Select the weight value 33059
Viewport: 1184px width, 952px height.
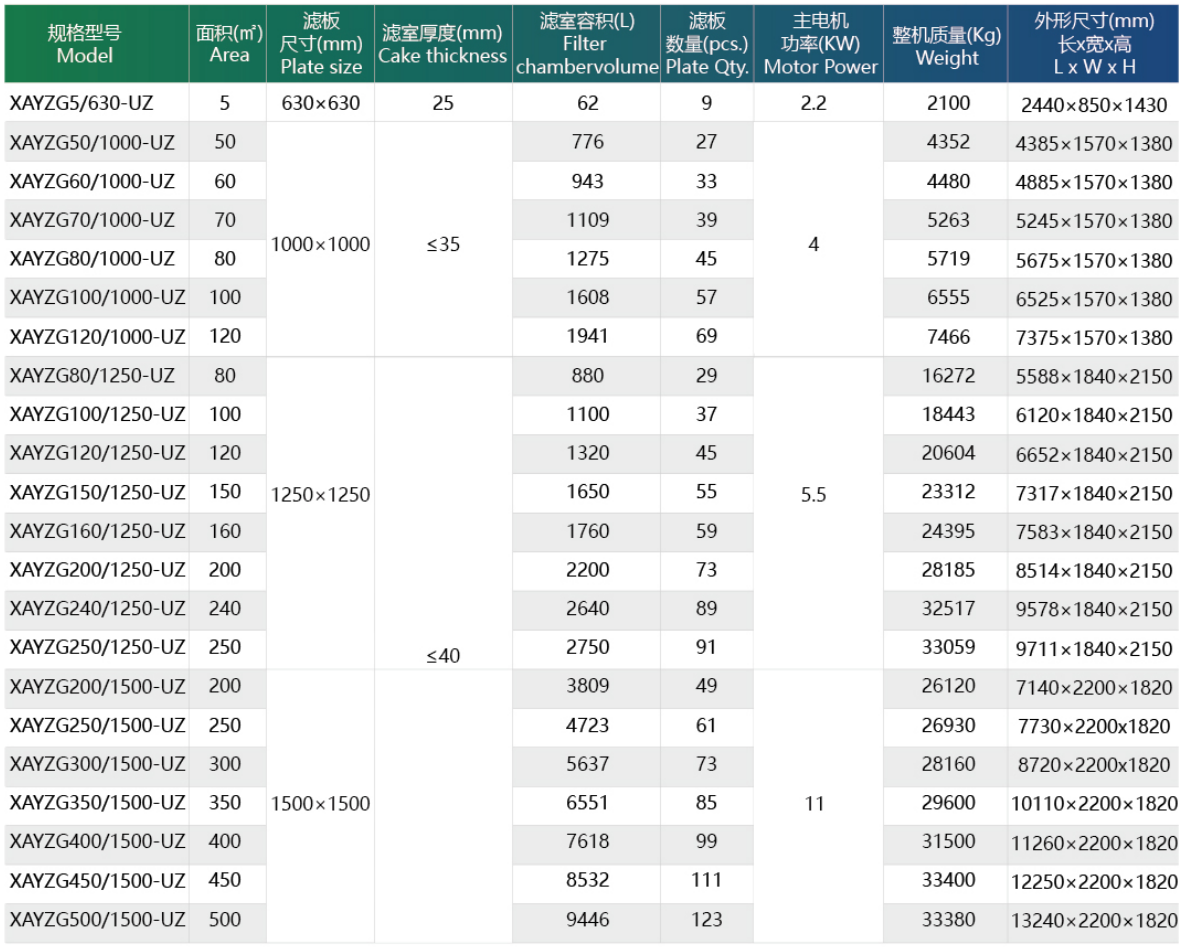tap(948, 647)
